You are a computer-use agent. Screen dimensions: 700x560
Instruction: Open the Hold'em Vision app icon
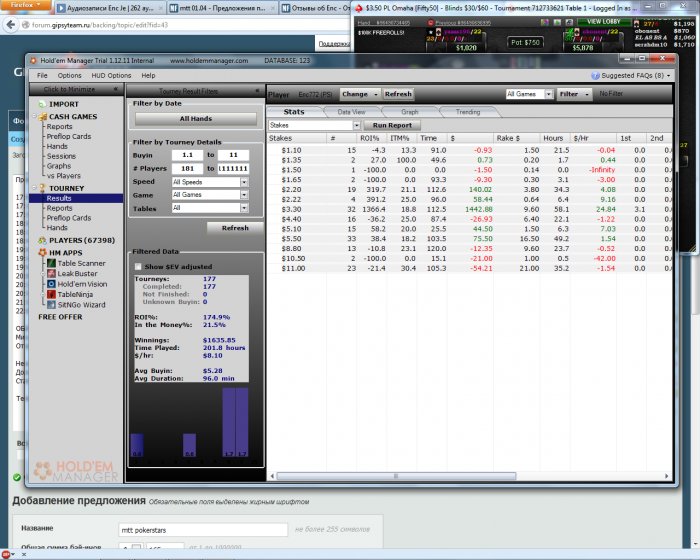pyautogui.click(x=51, y=284)
